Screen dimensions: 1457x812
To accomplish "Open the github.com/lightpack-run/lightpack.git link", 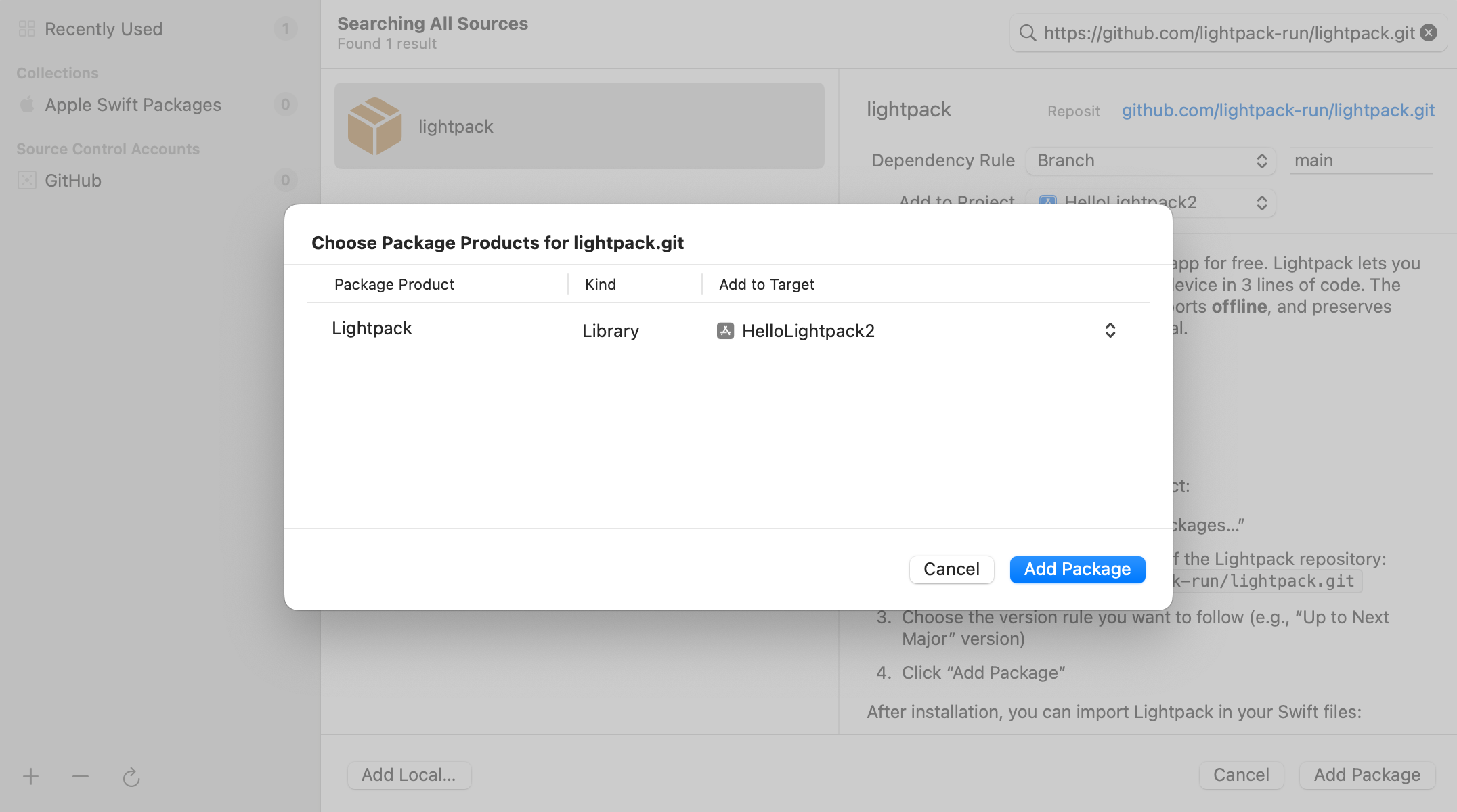I will tap(1278, 110).
